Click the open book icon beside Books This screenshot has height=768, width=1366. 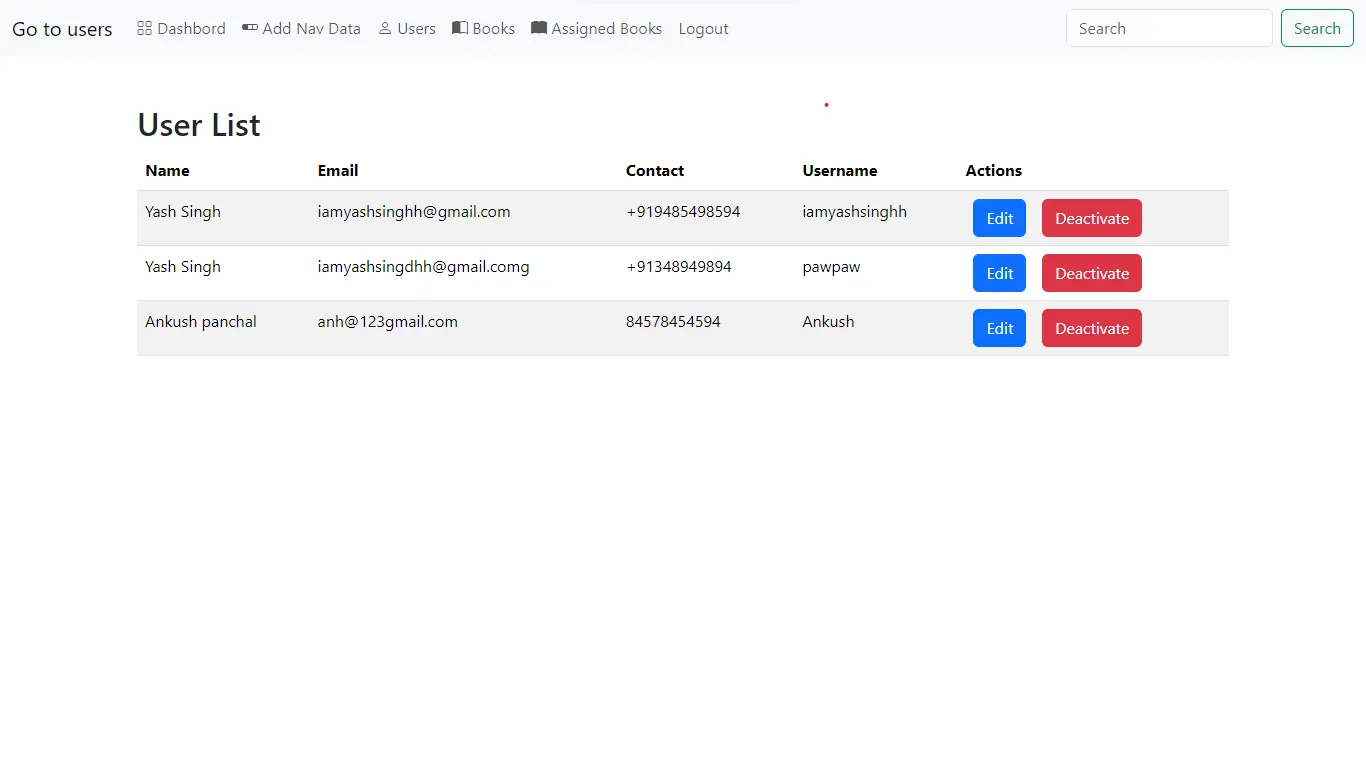click(x=460, y=28)
